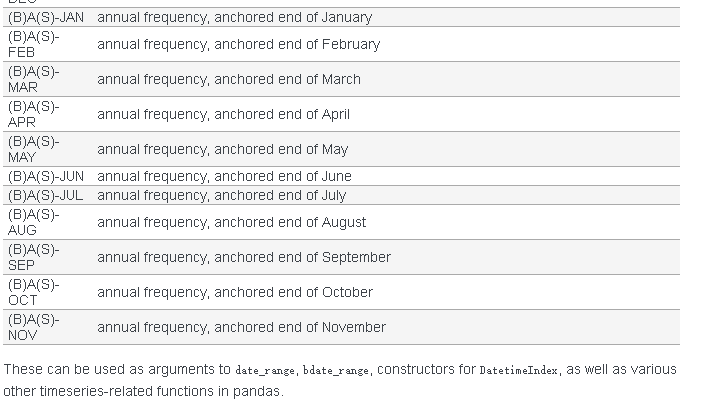Viewport: 702px width, 418px height.
Task: Click the date_range code reference
Action: [x=265, y=370]
